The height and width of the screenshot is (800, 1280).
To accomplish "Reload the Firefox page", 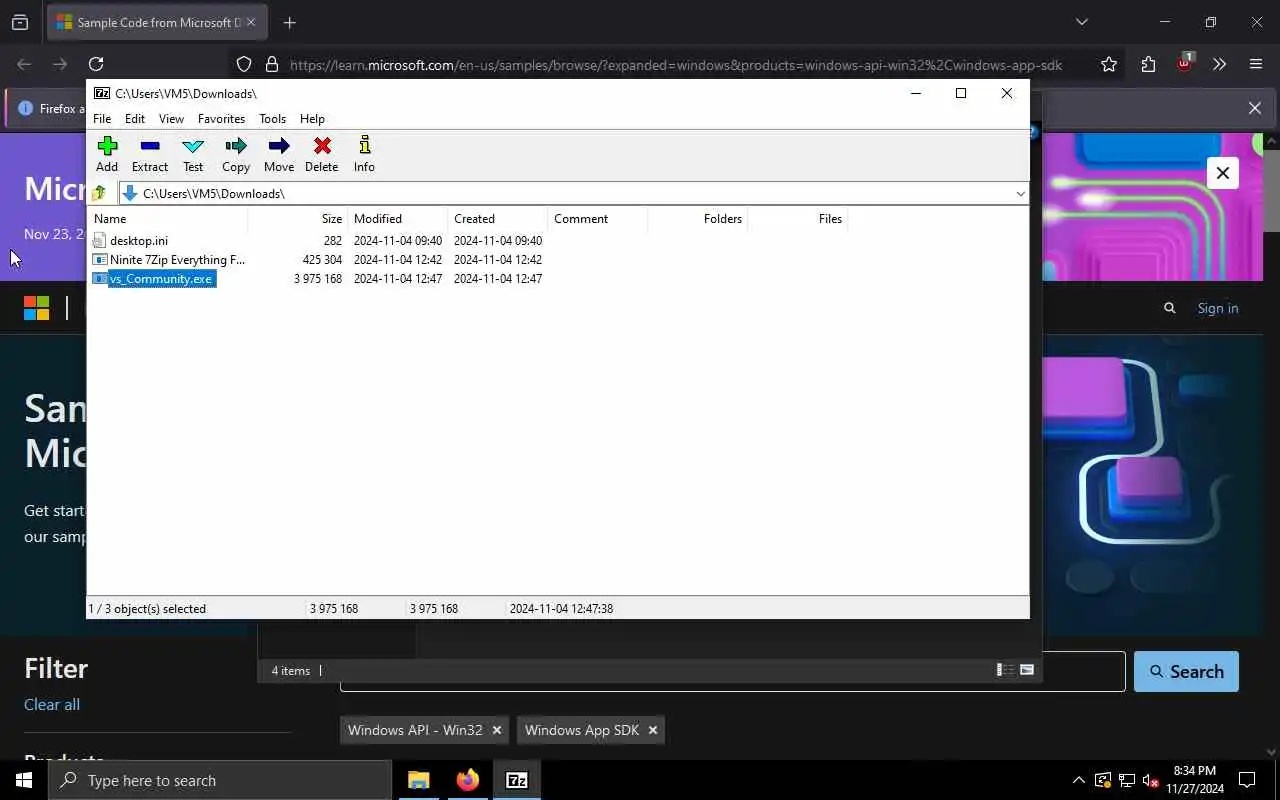I will [96, 64].
